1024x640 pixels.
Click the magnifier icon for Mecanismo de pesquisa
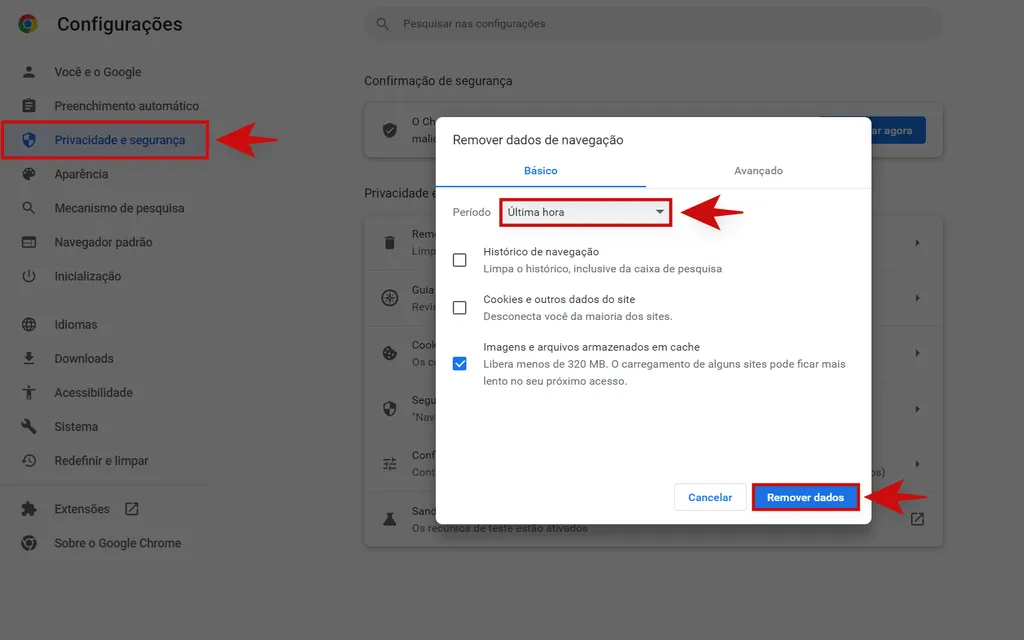tap(29, 208)
